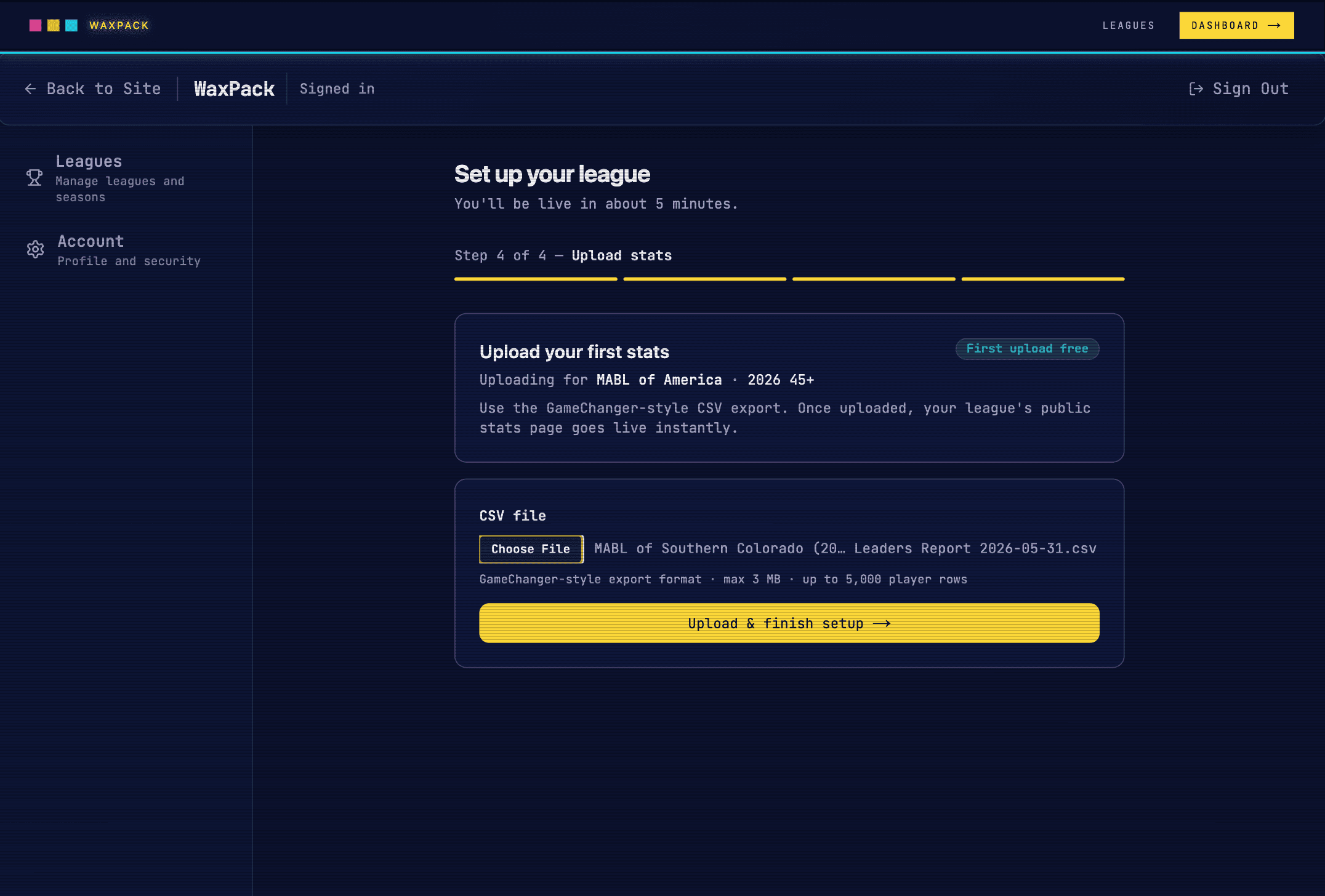Go back via Back to Site link
The width and height of the screenshot is (1325, 896).
pos(93,89)
